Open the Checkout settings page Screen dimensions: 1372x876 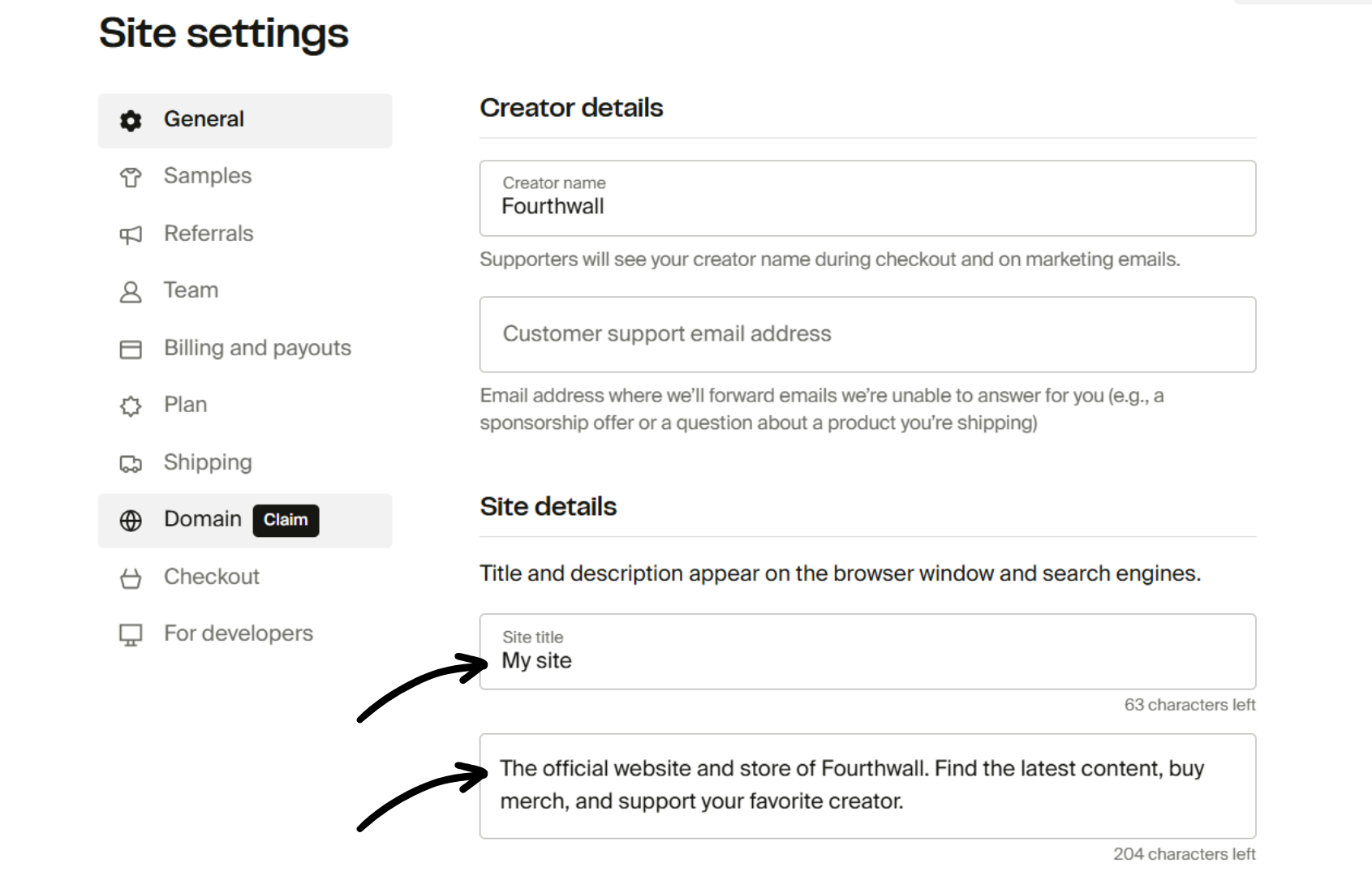(211, 577)
